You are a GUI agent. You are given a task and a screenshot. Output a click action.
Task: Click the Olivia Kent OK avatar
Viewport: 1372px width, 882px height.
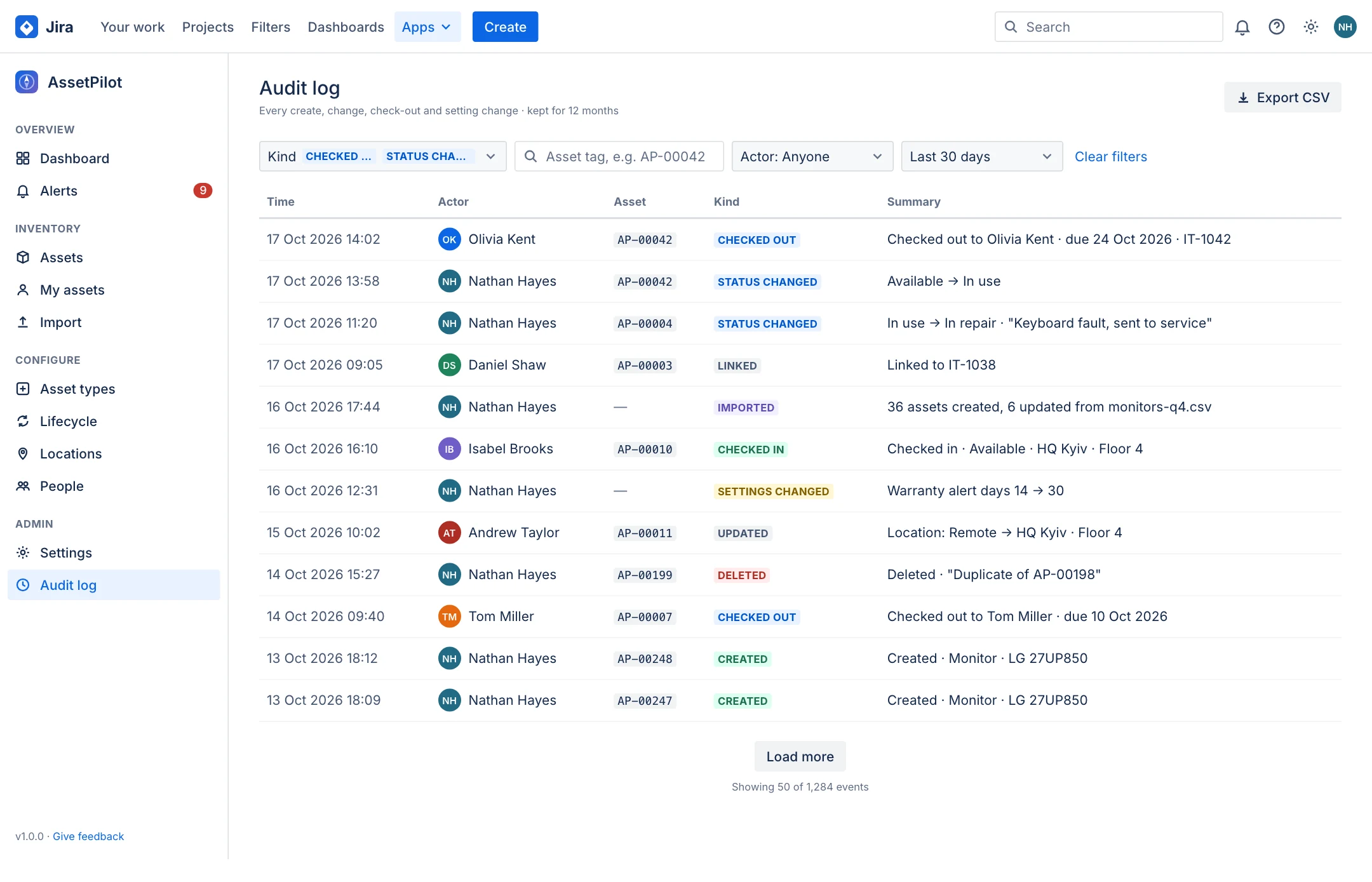(x=449, y=239)
